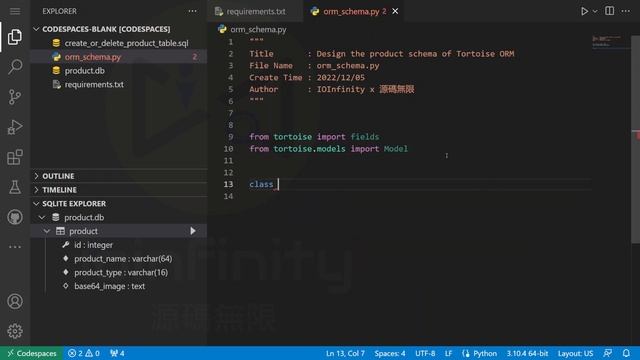Viewport: 640px width, 360px height.
Task: Show additional activity bar views
Action: click(x=15, y=247)
